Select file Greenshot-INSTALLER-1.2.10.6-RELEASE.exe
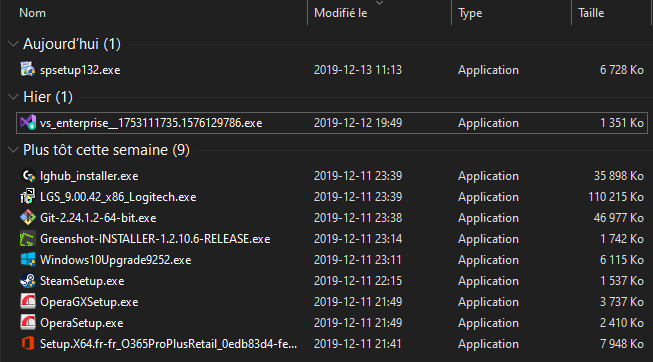The image size is (653, 362). [155, 239]
